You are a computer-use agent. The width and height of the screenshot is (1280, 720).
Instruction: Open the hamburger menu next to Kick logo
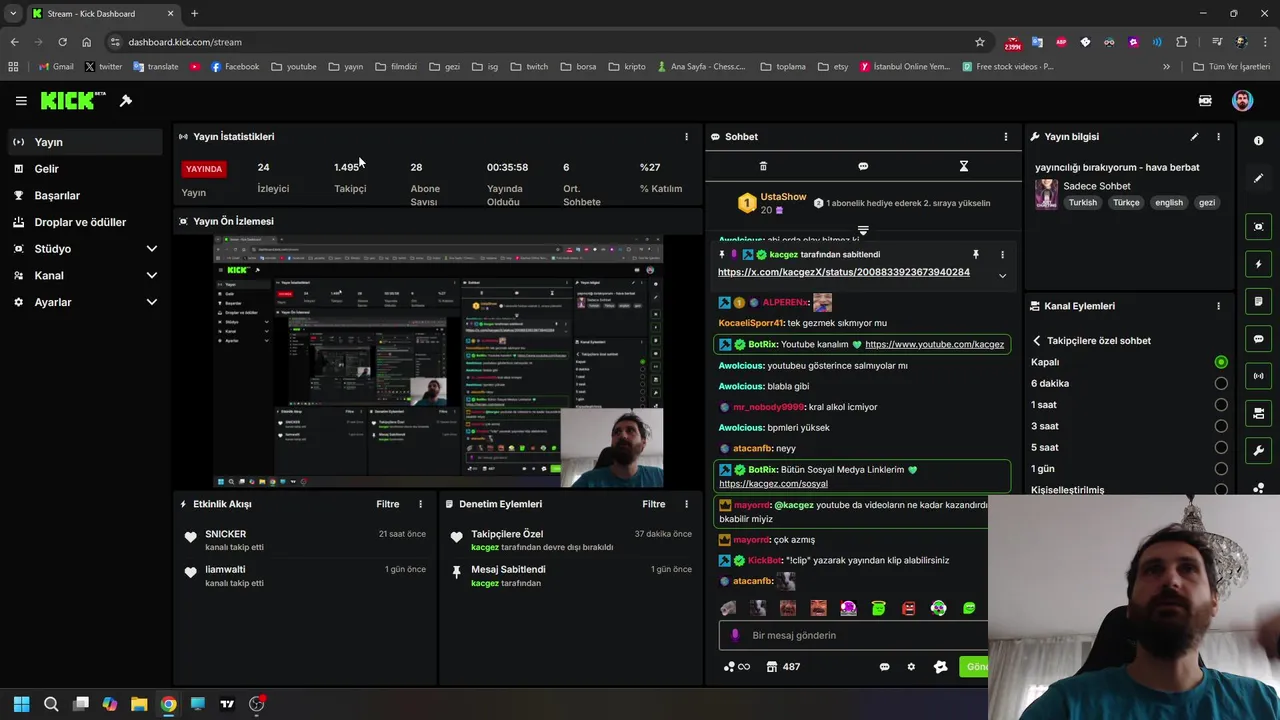pyautogui.click(x=21, y=101)
